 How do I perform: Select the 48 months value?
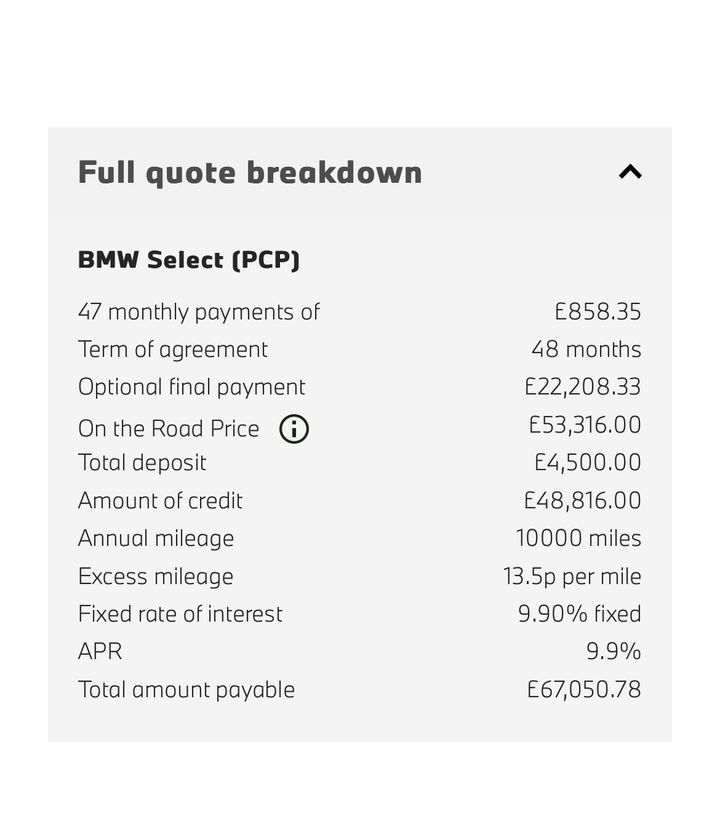pyautogui.click(x=586, y=350)
